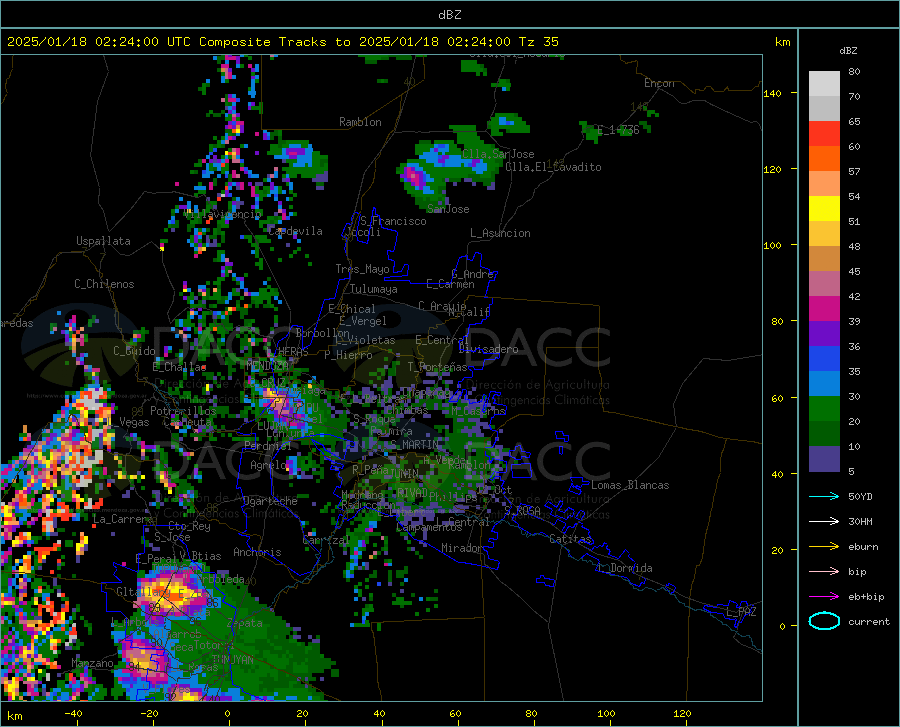Click the 'Potrerillos' place label
Screen dimensions: 900x727
183,411
